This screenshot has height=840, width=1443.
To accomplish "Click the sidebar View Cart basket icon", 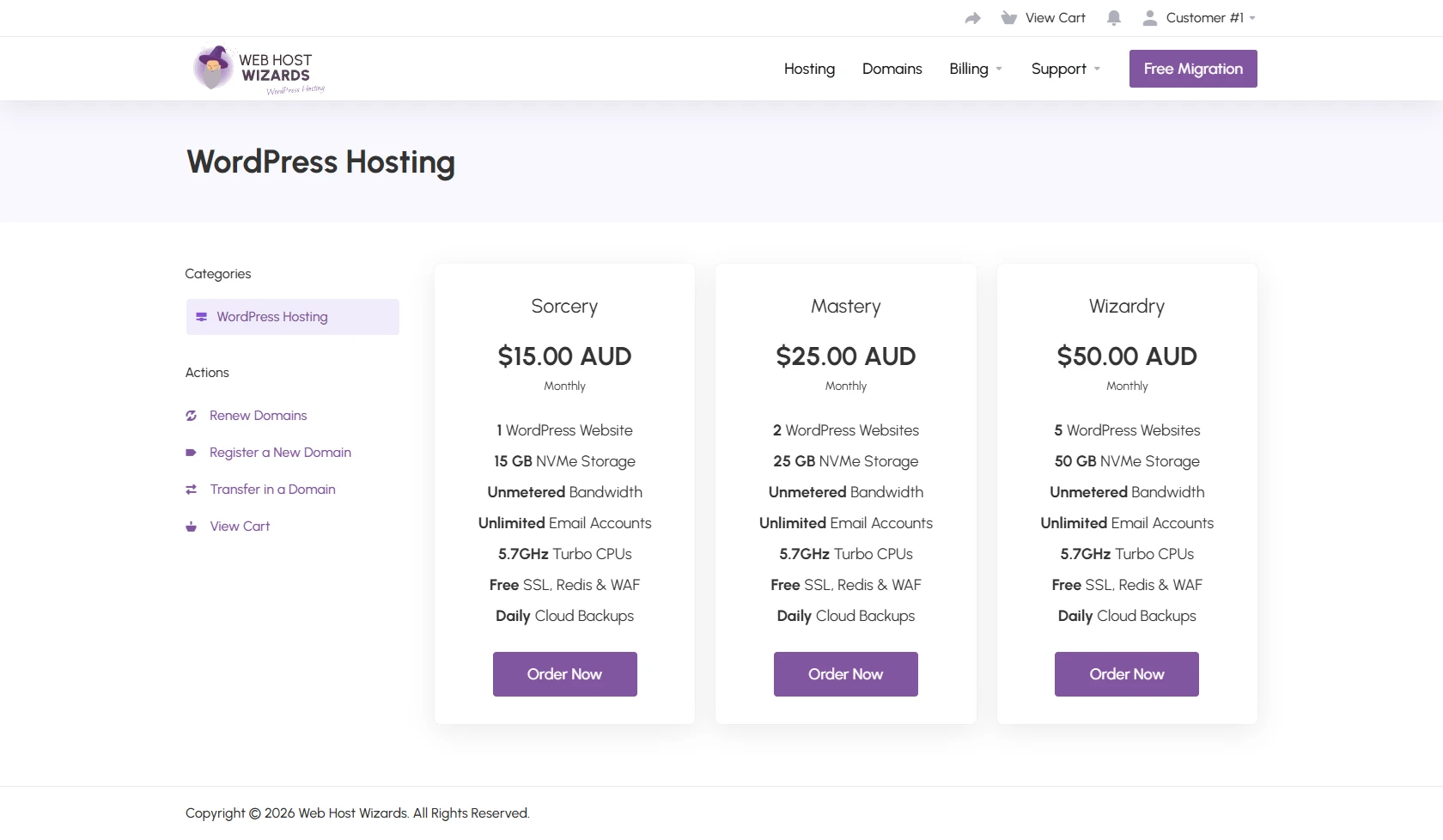I will point(191,527).
